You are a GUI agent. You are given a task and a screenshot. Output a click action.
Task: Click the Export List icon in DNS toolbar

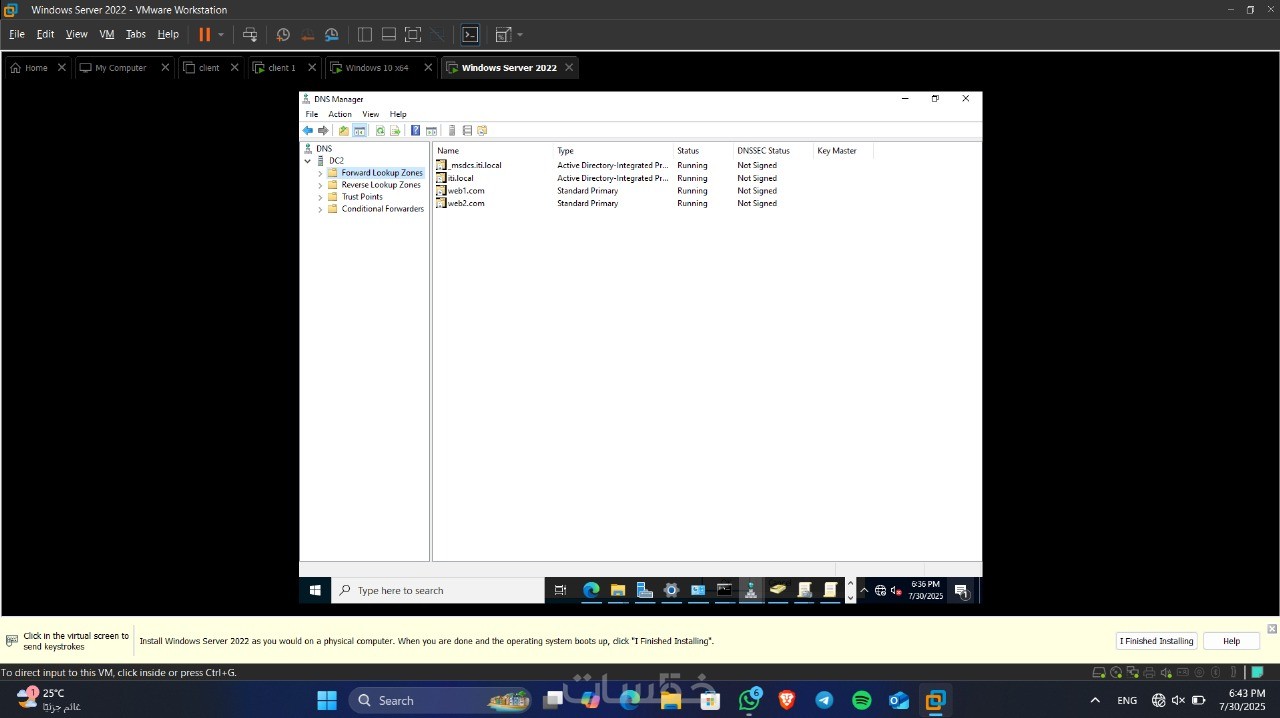[x=395, y=131]
